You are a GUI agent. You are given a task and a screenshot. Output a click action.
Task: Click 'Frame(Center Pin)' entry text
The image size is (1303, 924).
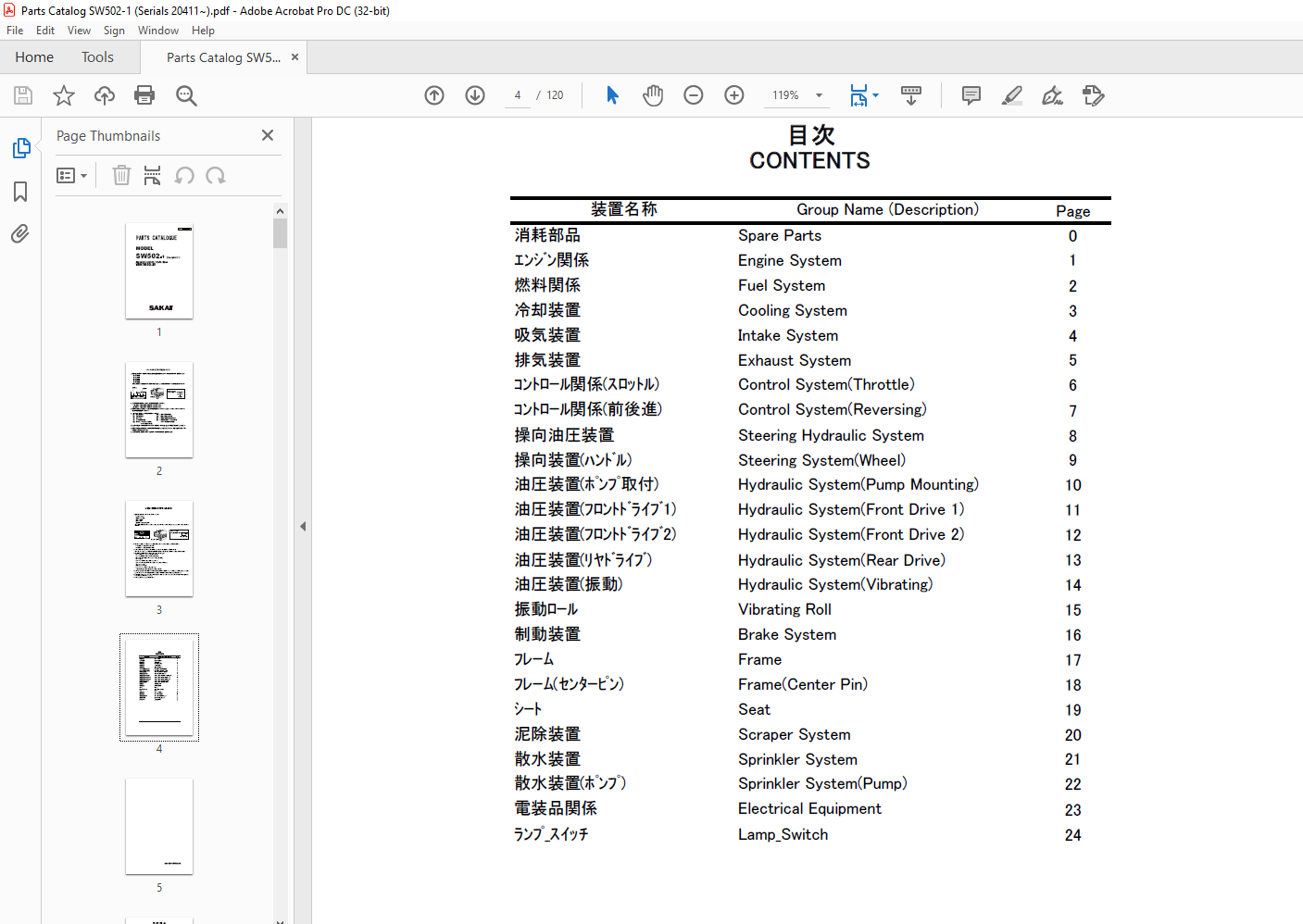coord(803,685)
